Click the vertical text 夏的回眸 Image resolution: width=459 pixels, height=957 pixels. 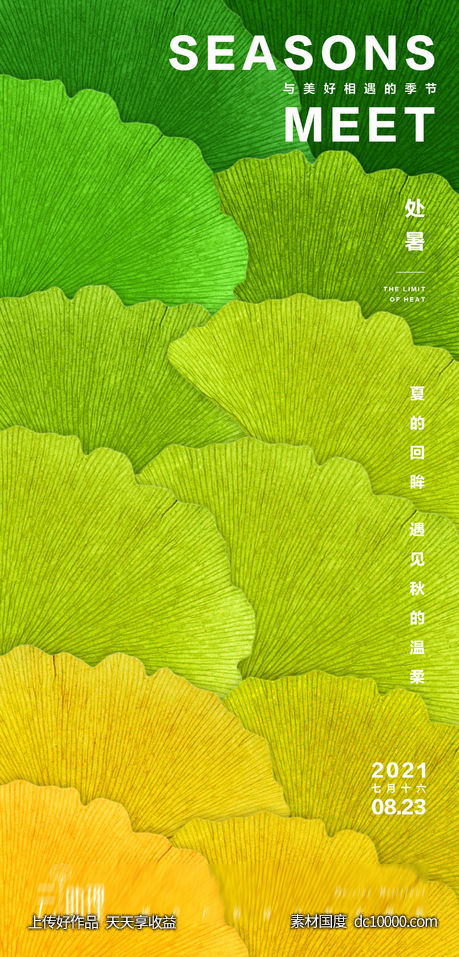click(x=416, y=437)
